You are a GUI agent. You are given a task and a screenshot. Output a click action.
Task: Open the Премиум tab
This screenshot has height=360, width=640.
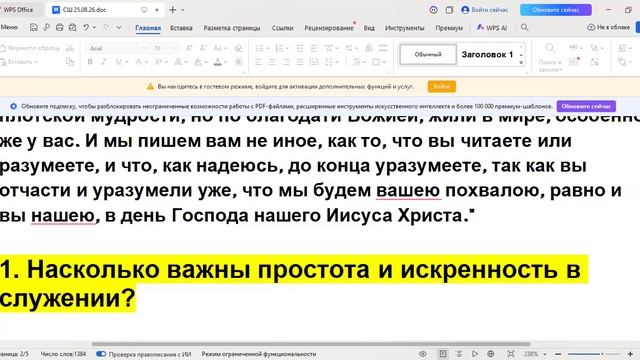point(449,28)
